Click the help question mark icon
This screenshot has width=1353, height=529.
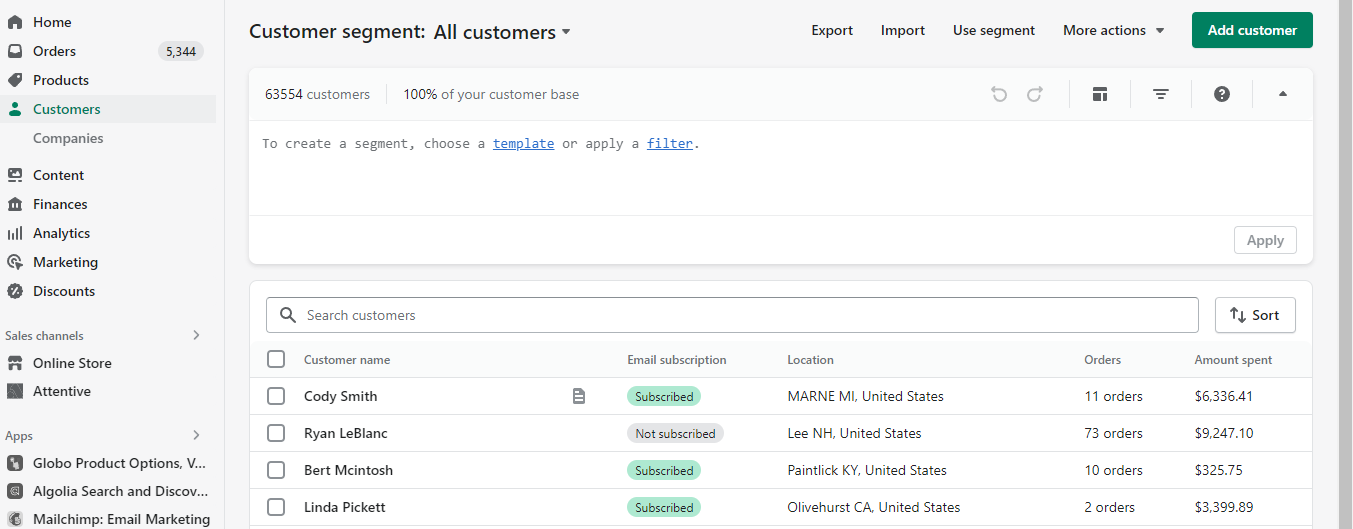(1222, 94)
